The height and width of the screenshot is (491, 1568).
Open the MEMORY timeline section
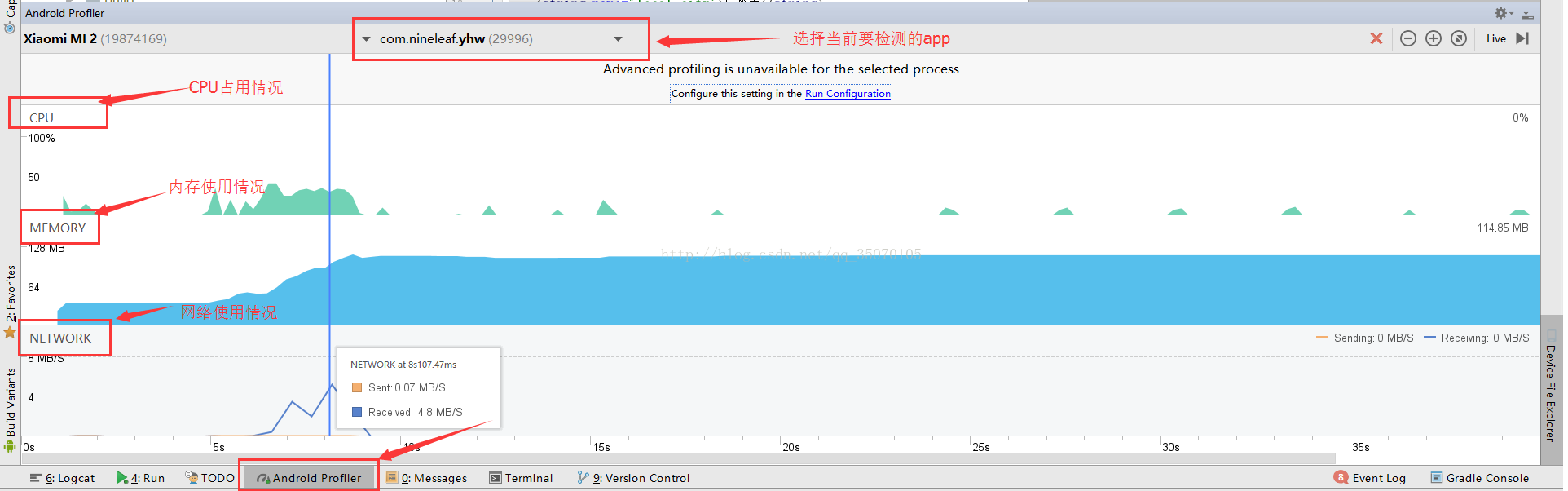58,228
